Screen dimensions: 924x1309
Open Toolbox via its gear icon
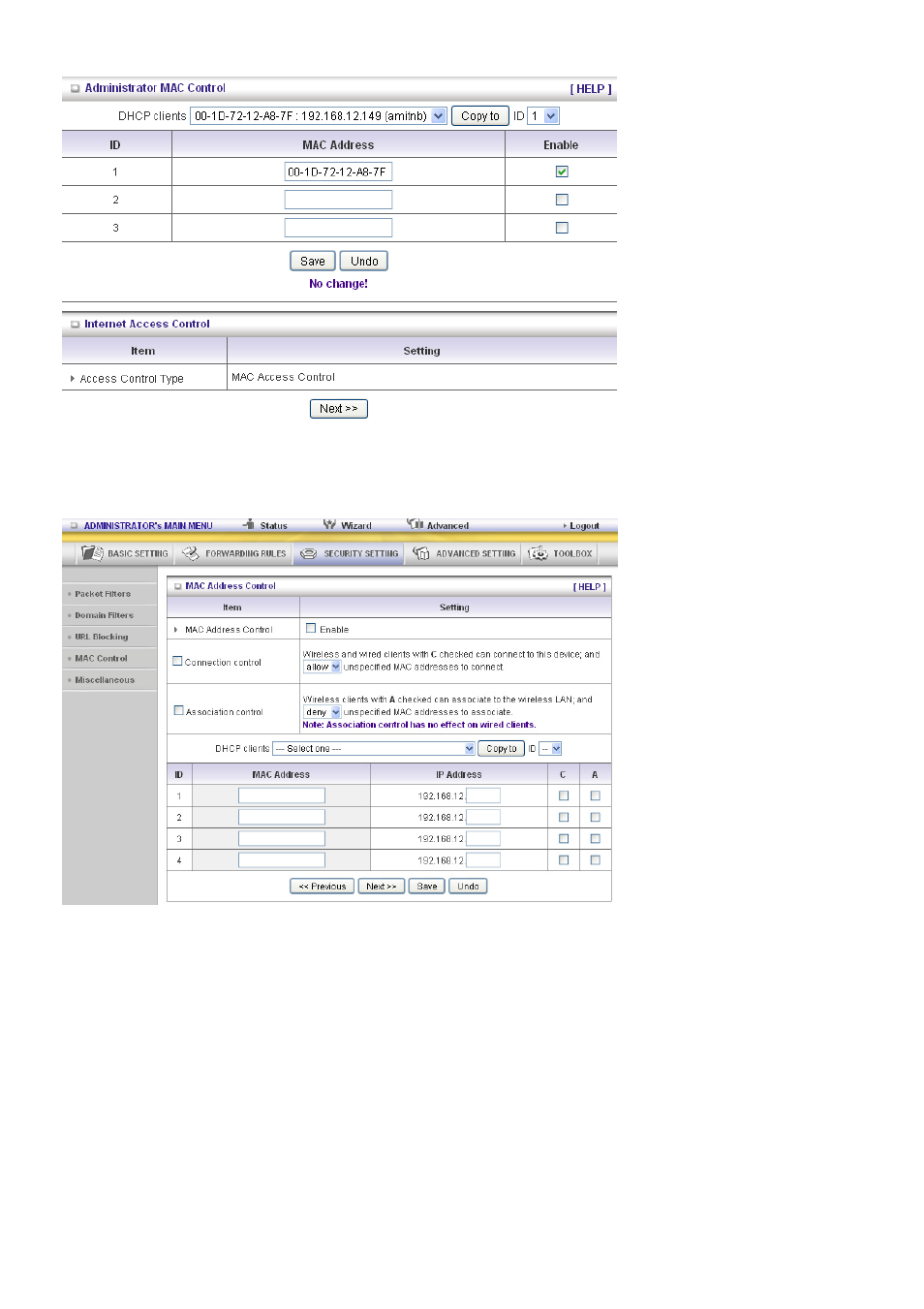pyautogui.click(x=538, y=553)
